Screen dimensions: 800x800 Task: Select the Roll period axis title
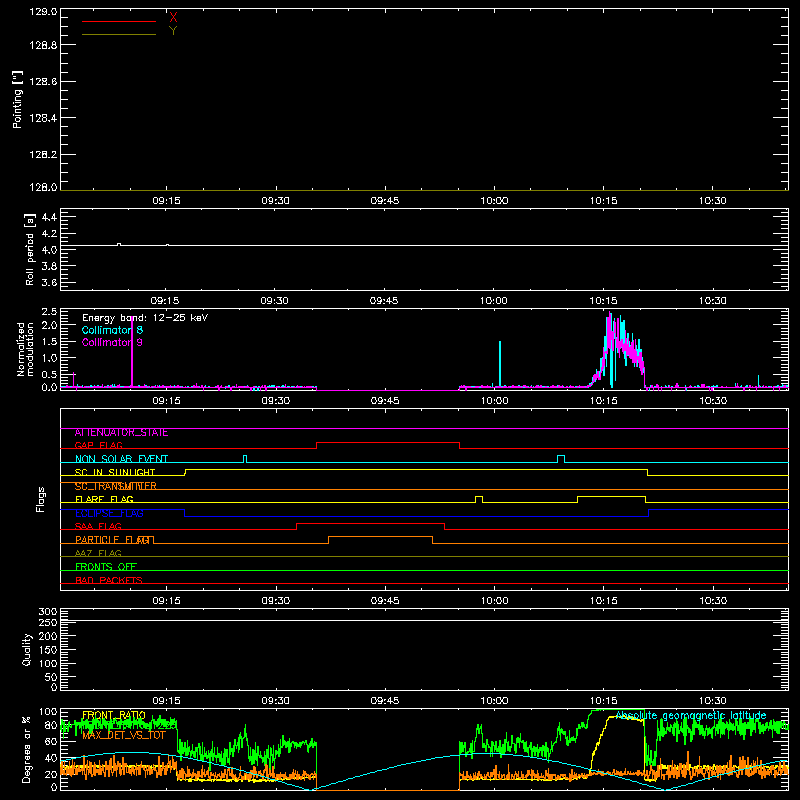pos(30,249)
